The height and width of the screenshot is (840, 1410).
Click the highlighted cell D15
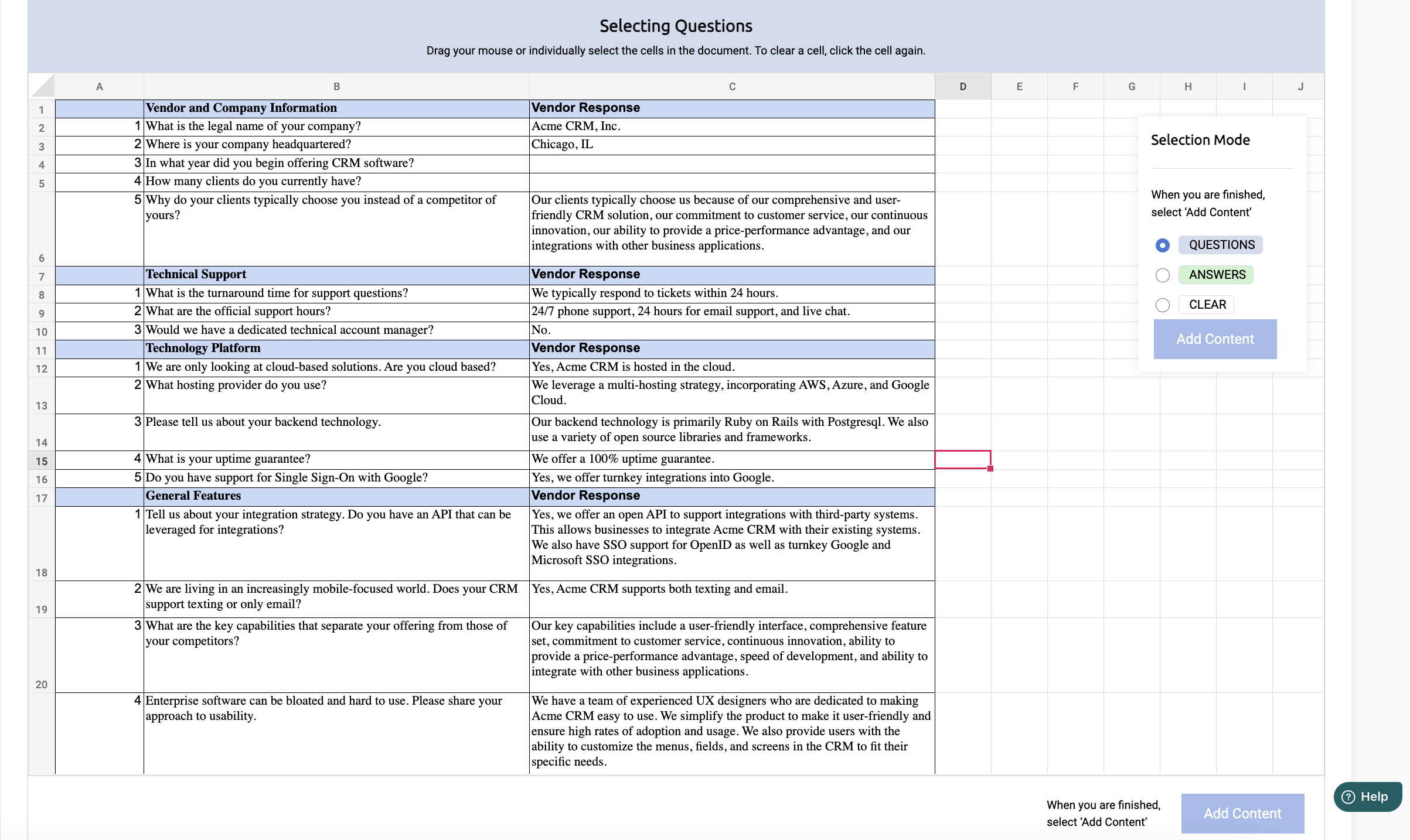[x=963, y=459]
